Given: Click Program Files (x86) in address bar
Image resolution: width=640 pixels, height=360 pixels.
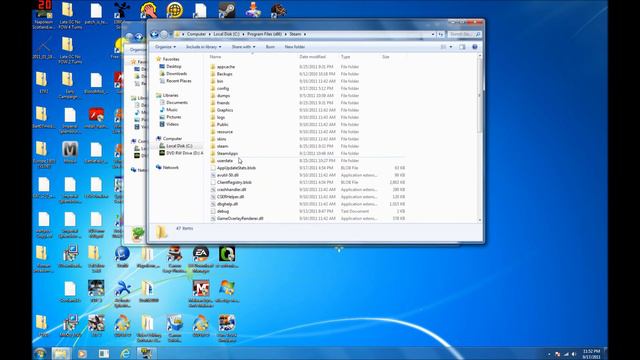Looking at the screenshot, I should click(x=264, y=34).
